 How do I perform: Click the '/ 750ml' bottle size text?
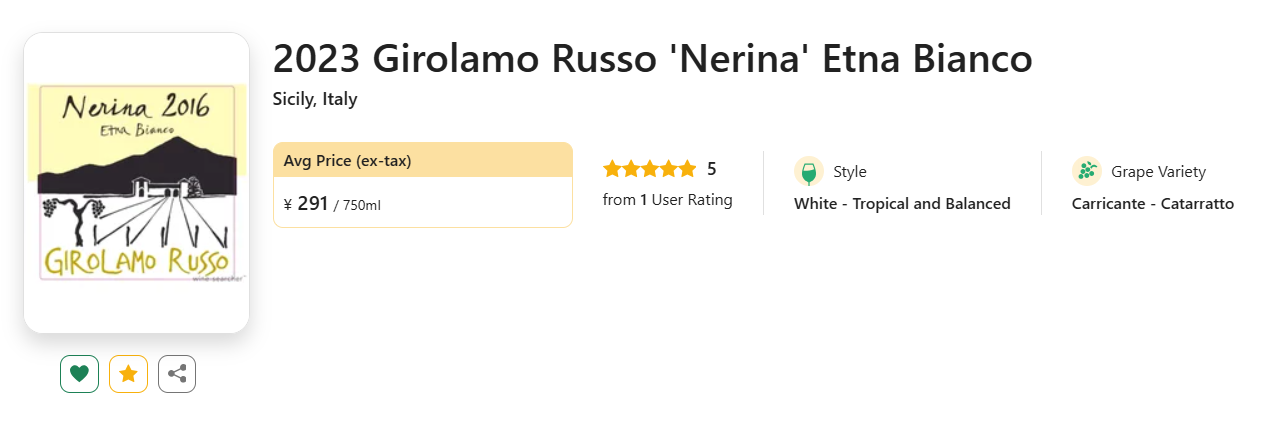(x=357, y=205)
